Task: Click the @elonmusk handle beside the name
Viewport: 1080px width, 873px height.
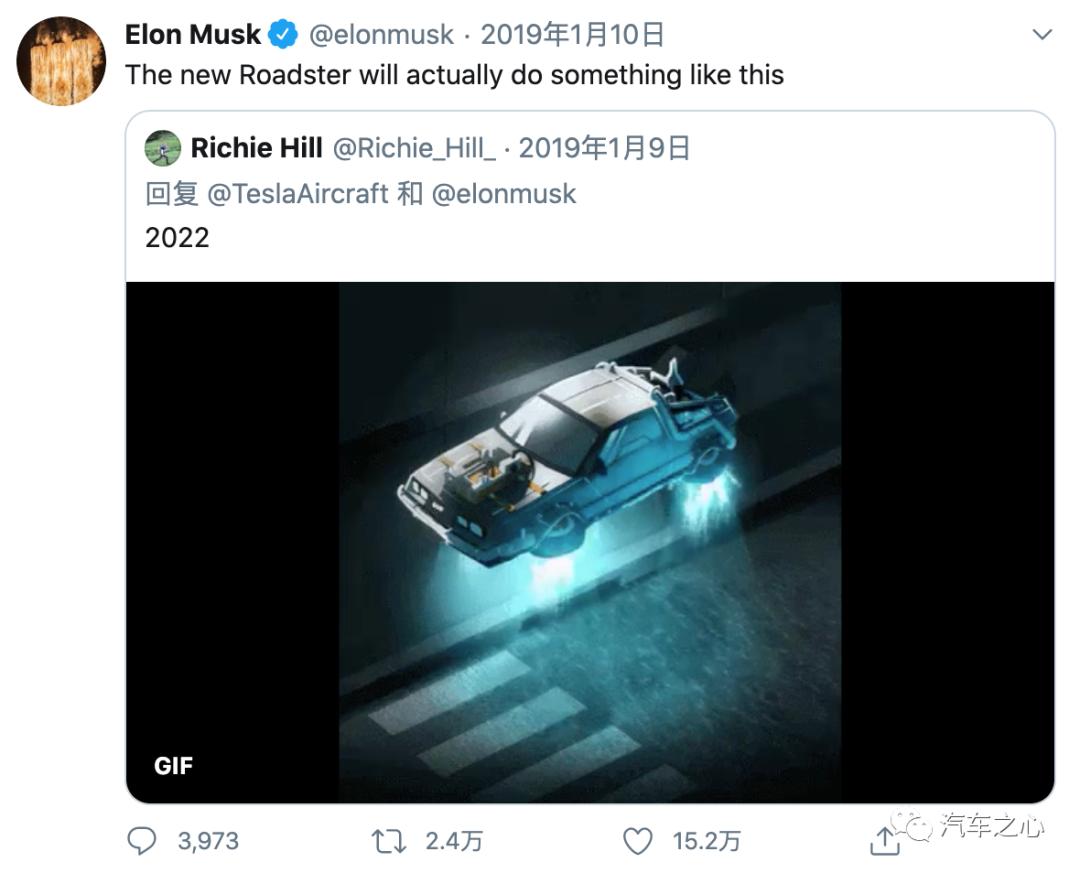Action: [380, 34]
